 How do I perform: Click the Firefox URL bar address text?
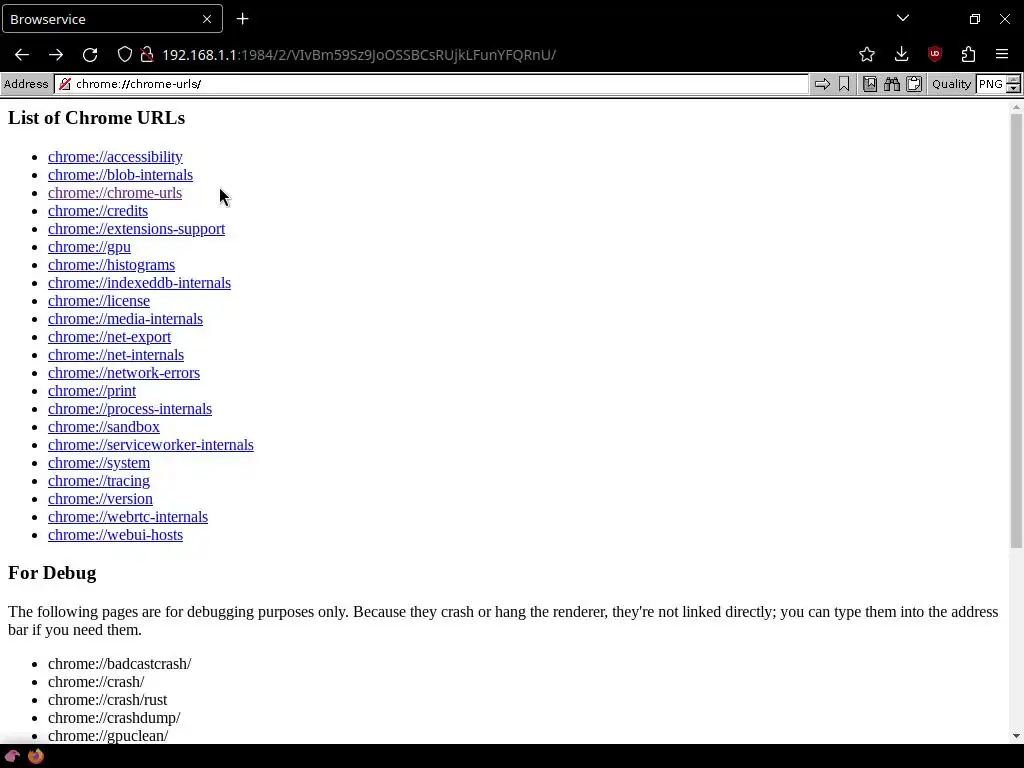click(x=359, y=55)
